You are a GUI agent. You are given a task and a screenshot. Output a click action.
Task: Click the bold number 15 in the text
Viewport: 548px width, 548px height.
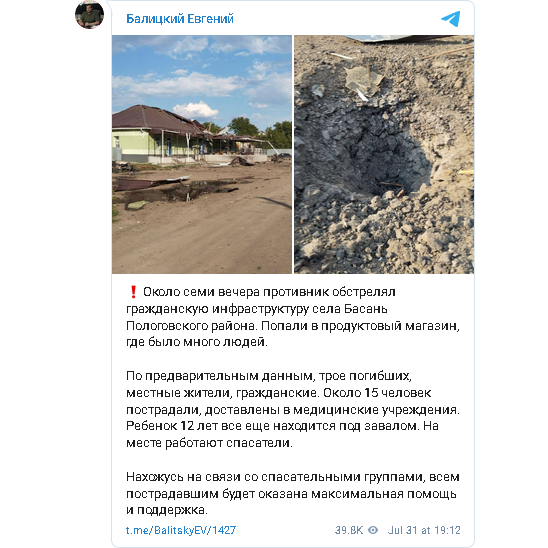point(371,393)
